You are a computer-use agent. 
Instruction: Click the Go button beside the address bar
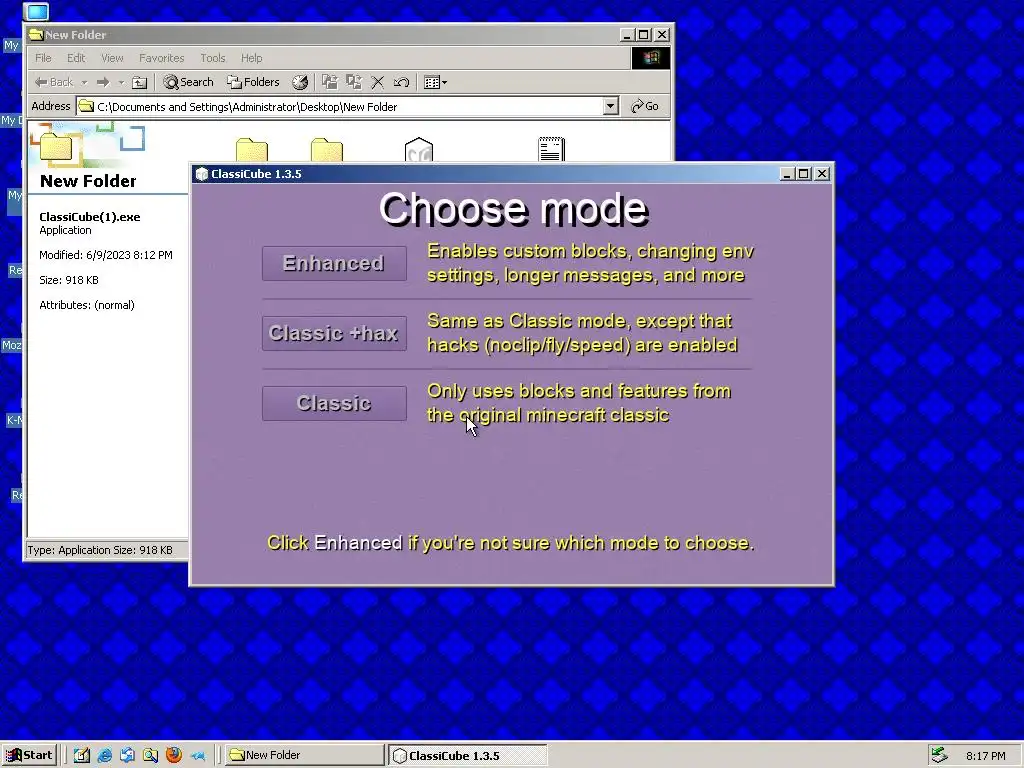pos(645,106)
